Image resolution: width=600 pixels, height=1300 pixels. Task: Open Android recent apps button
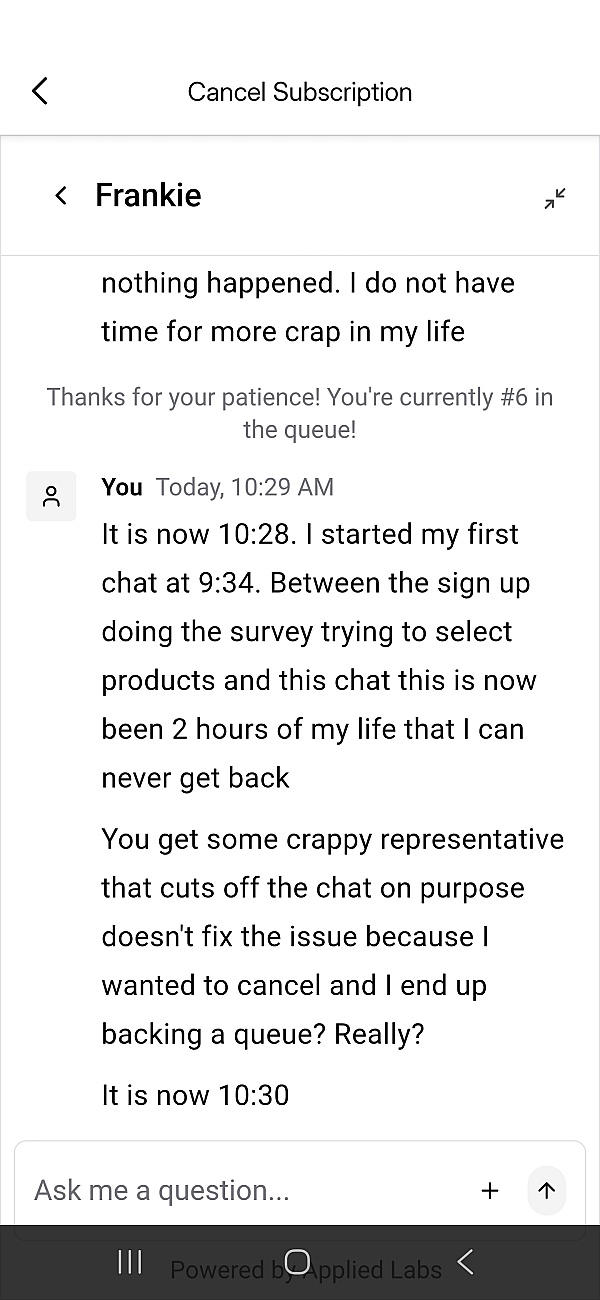point(130,1262)
